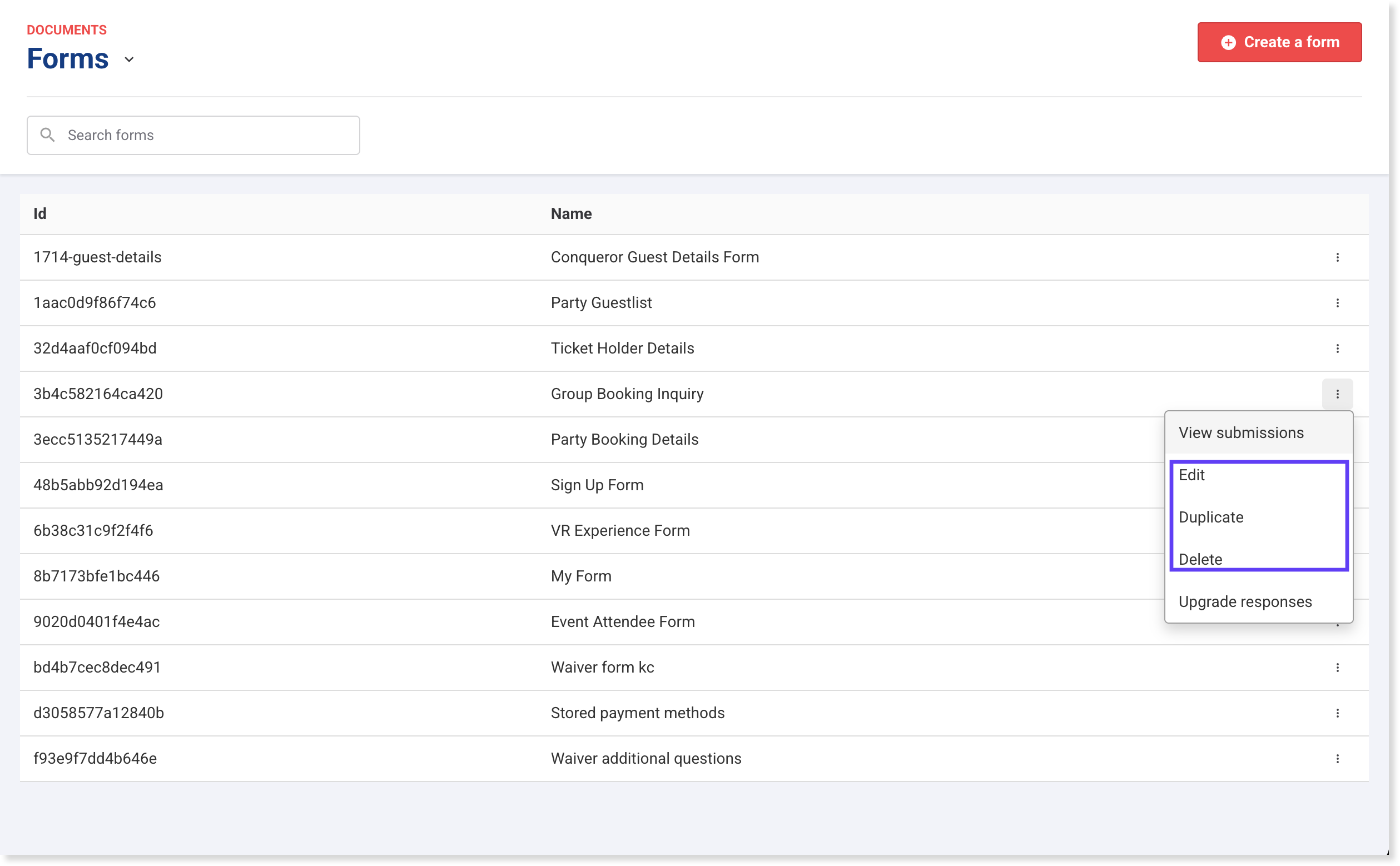Click the magnifier icon in search box
1400x866 pixels.
[x=48, y=135]
